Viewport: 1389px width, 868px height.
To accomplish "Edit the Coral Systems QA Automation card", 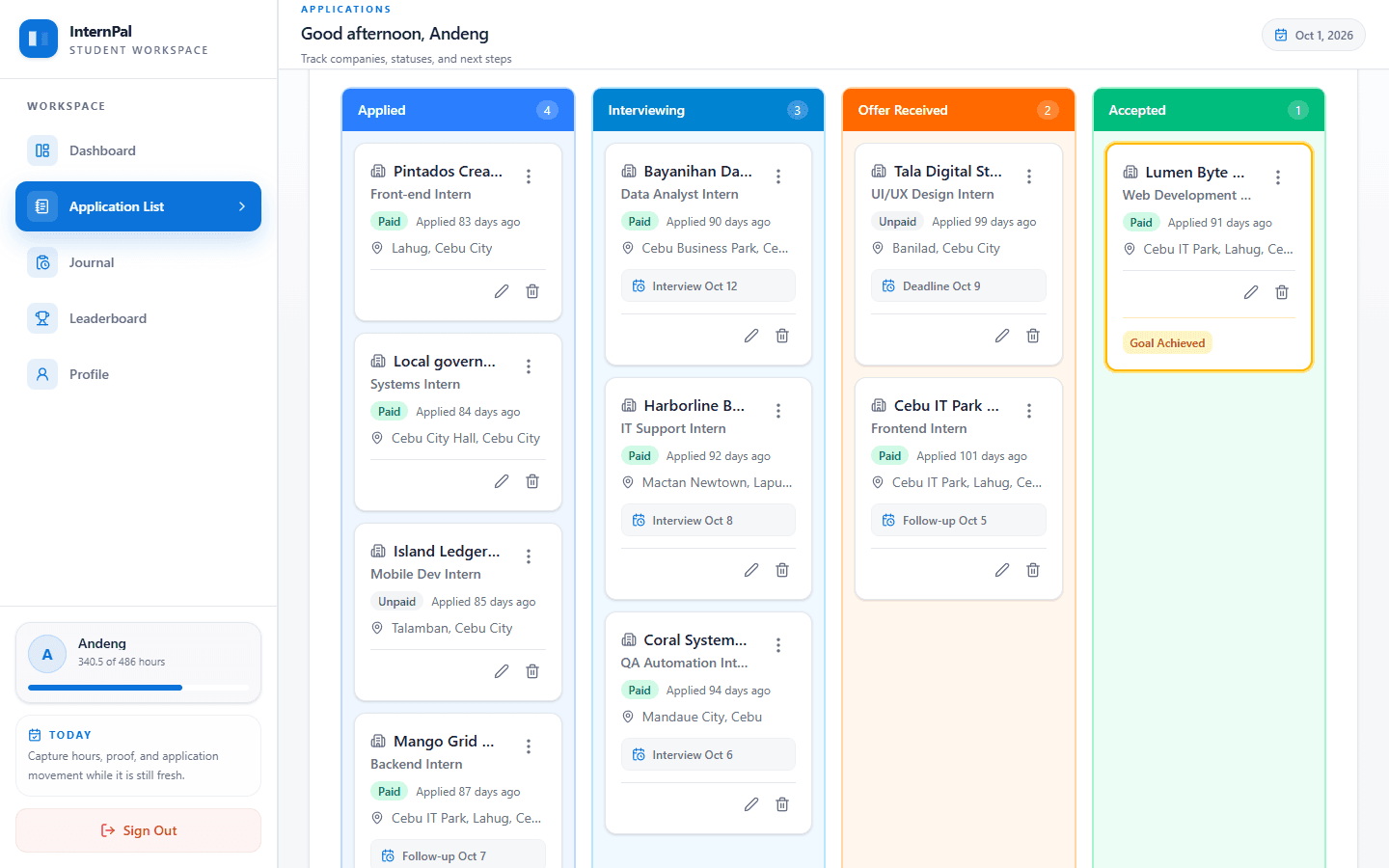I will pos(751,804).
